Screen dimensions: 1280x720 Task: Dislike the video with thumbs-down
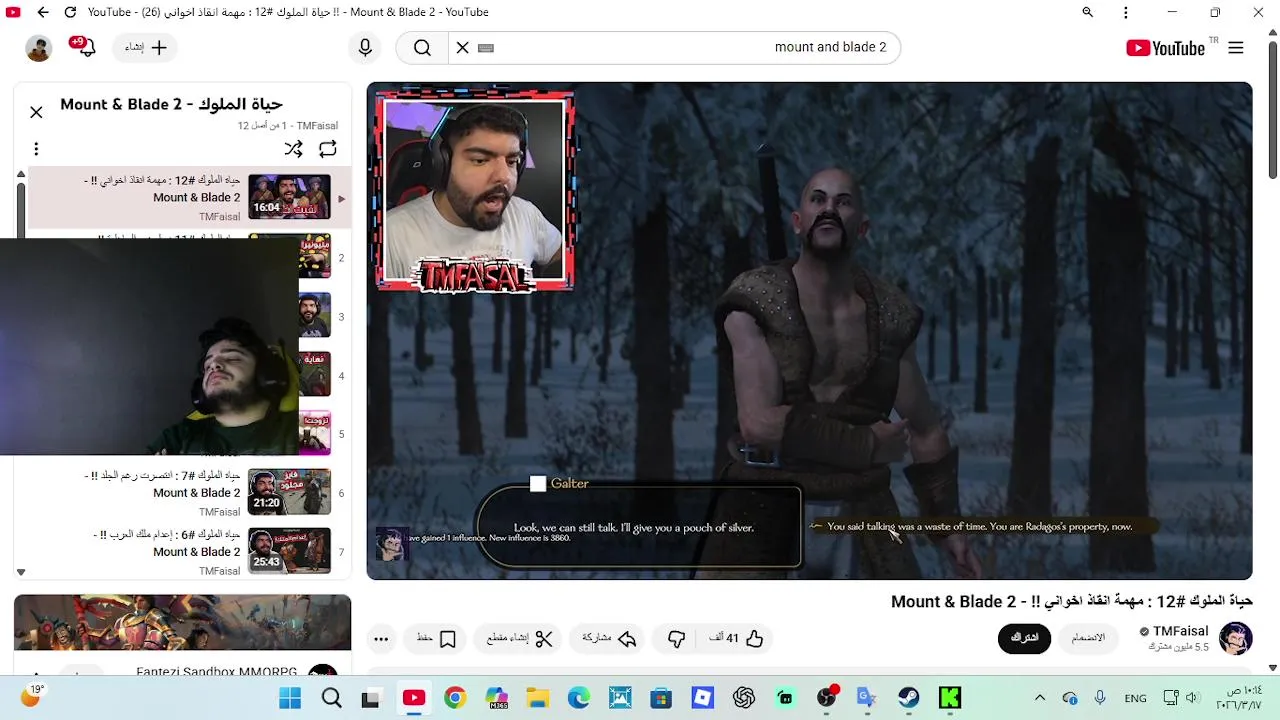coord(677,638)
